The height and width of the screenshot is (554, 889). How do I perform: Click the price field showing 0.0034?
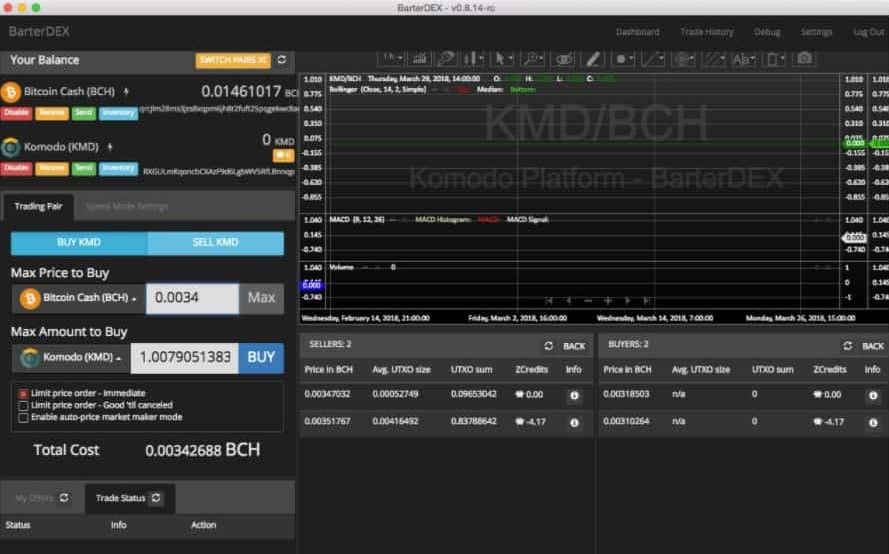click(192, 298)
